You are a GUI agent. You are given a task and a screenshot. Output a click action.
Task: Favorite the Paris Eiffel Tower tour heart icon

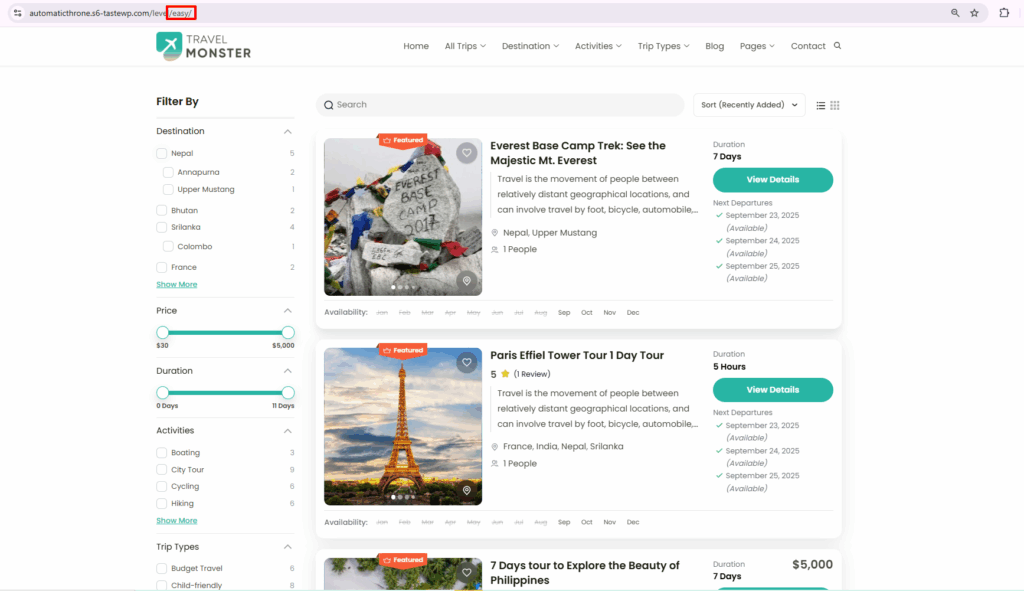pos(466,362)
